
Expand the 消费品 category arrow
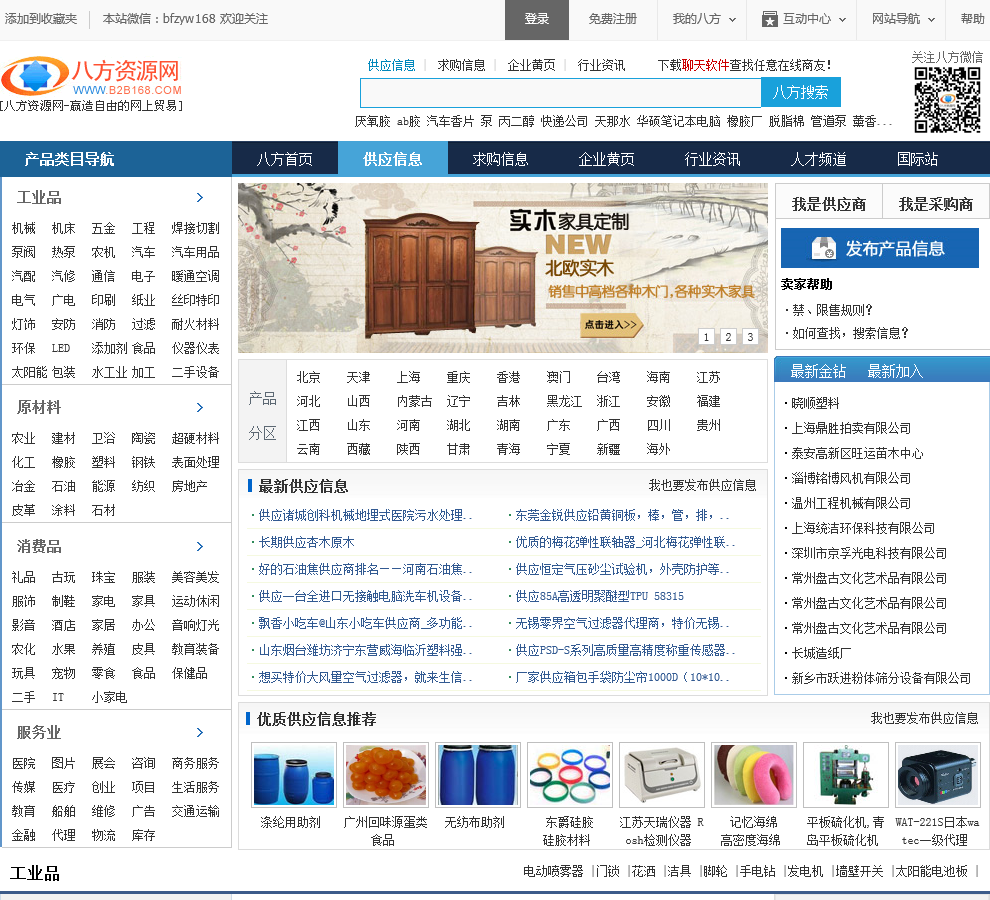[200, 546]
